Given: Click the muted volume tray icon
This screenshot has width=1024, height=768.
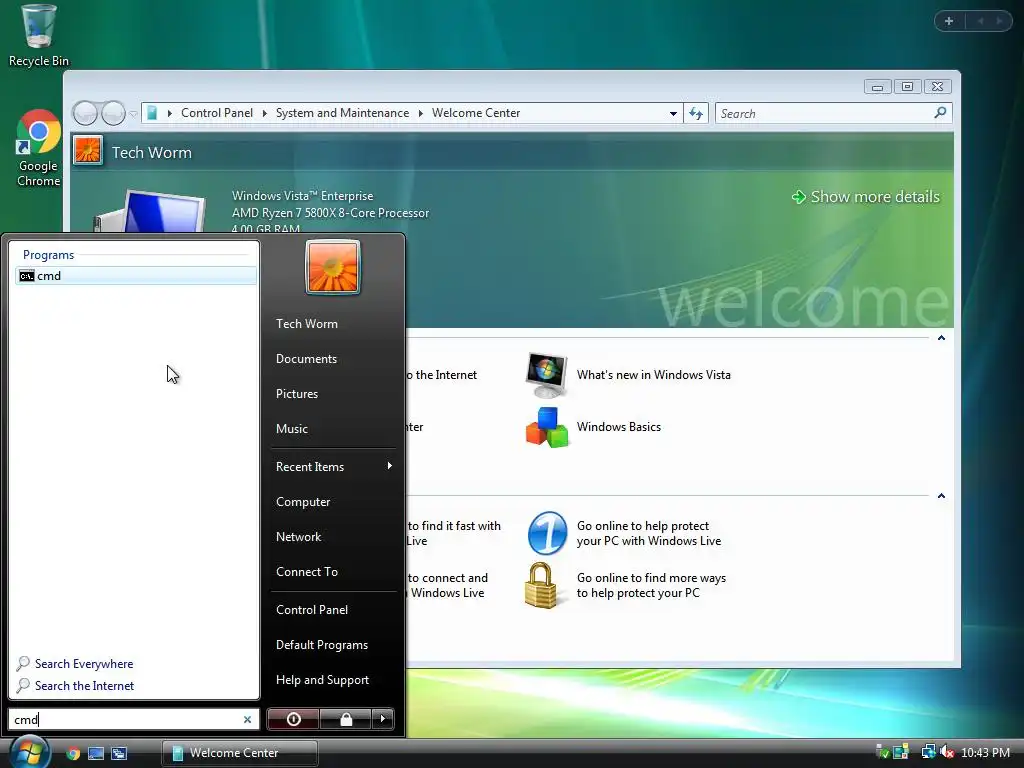Looking at the screenshot, I should click(947, 752).
